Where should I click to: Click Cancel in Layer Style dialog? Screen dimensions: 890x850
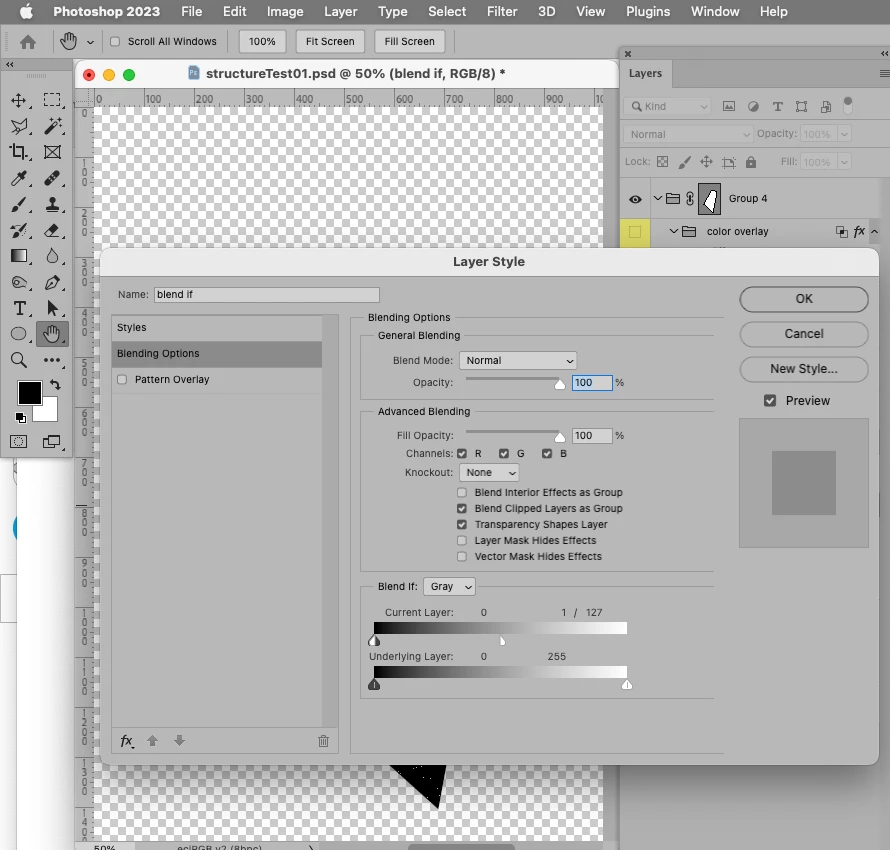(x=804, y=334)
